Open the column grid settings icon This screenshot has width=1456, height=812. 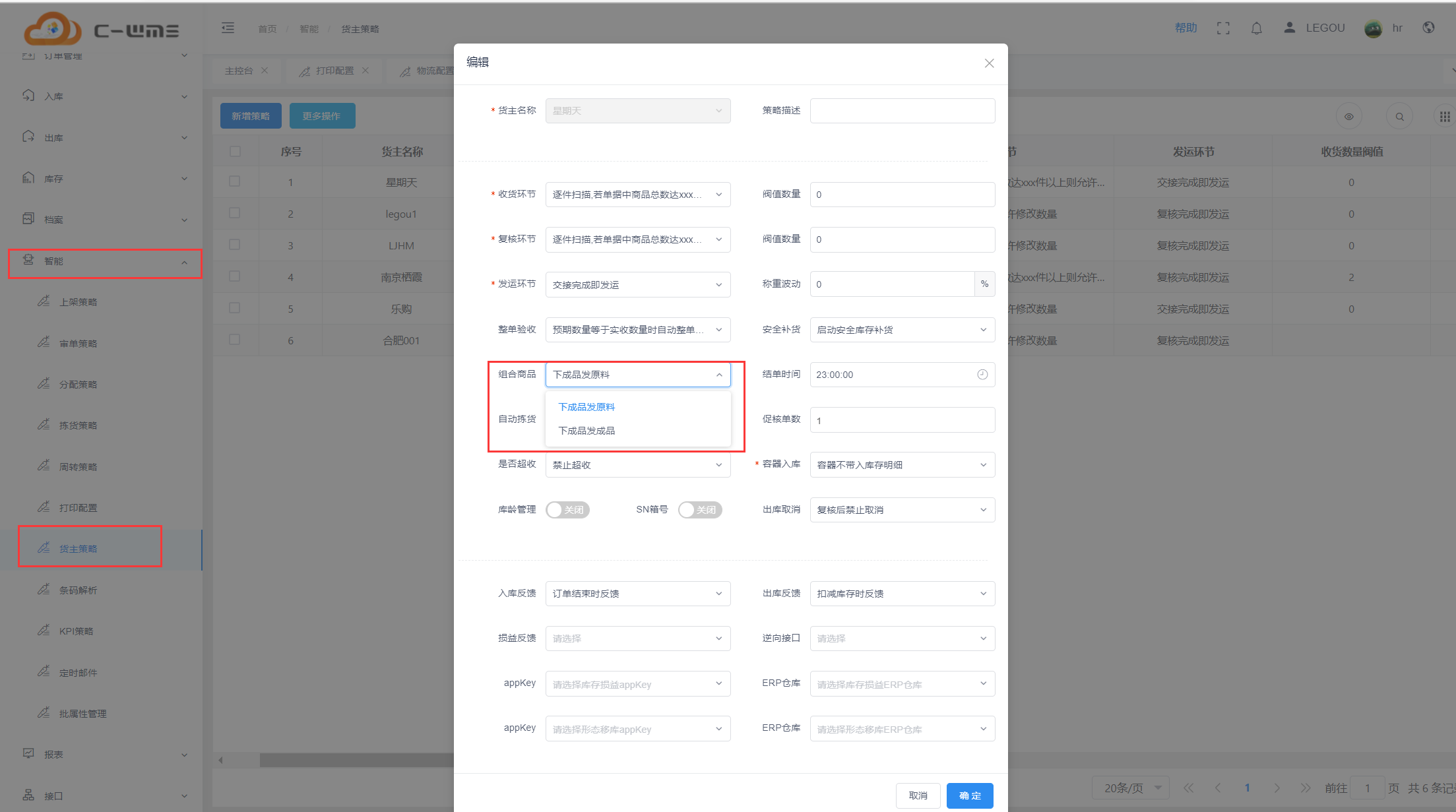[1445, 117]
